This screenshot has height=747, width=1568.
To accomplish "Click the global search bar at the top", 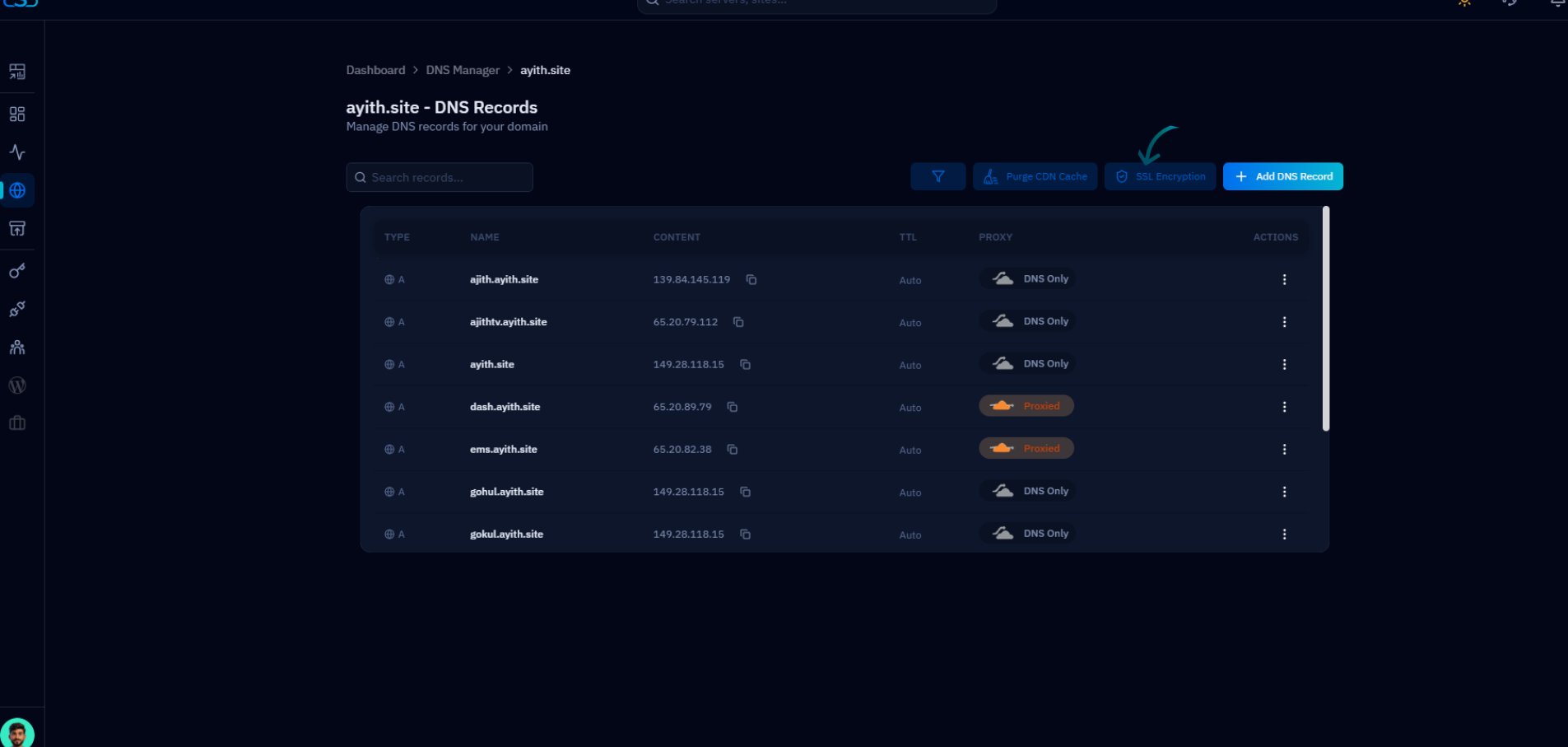I will coord(817,4).
